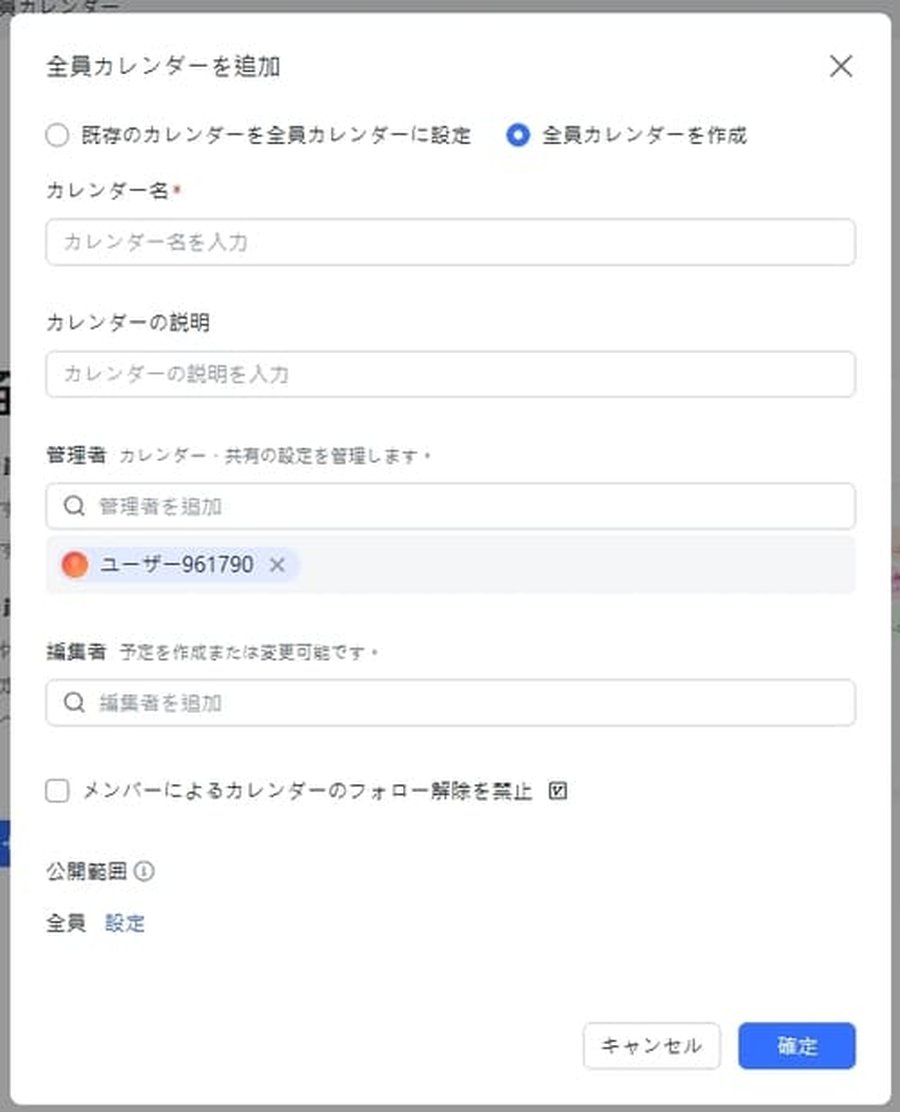Screen dimensions: 900x1112
Task: Close the 全員カレンダーを追加 dialog with the X
Action: click(841, 66)
